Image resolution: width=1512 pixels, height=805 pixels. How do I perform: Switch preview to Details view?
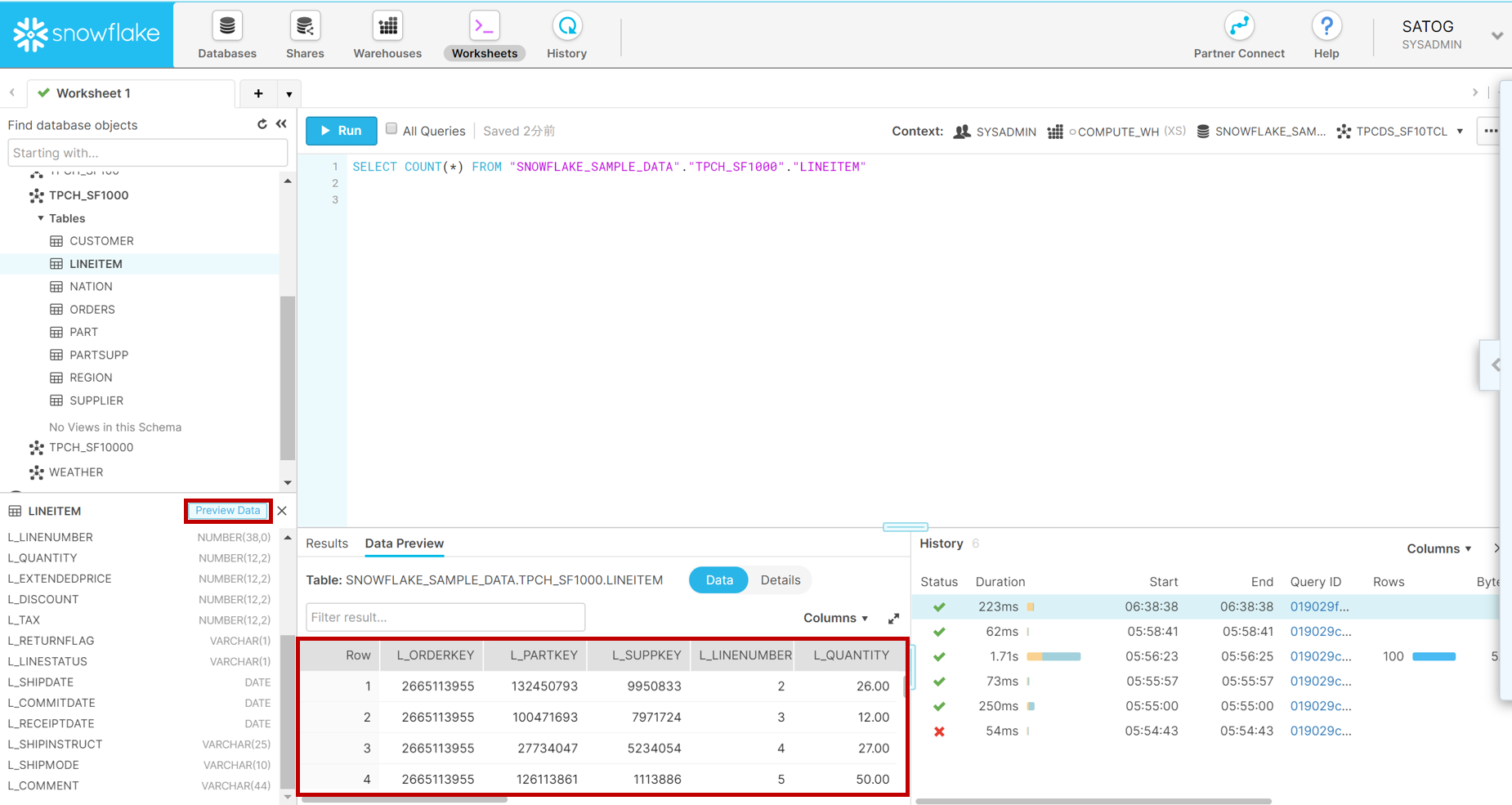(781, 580)
